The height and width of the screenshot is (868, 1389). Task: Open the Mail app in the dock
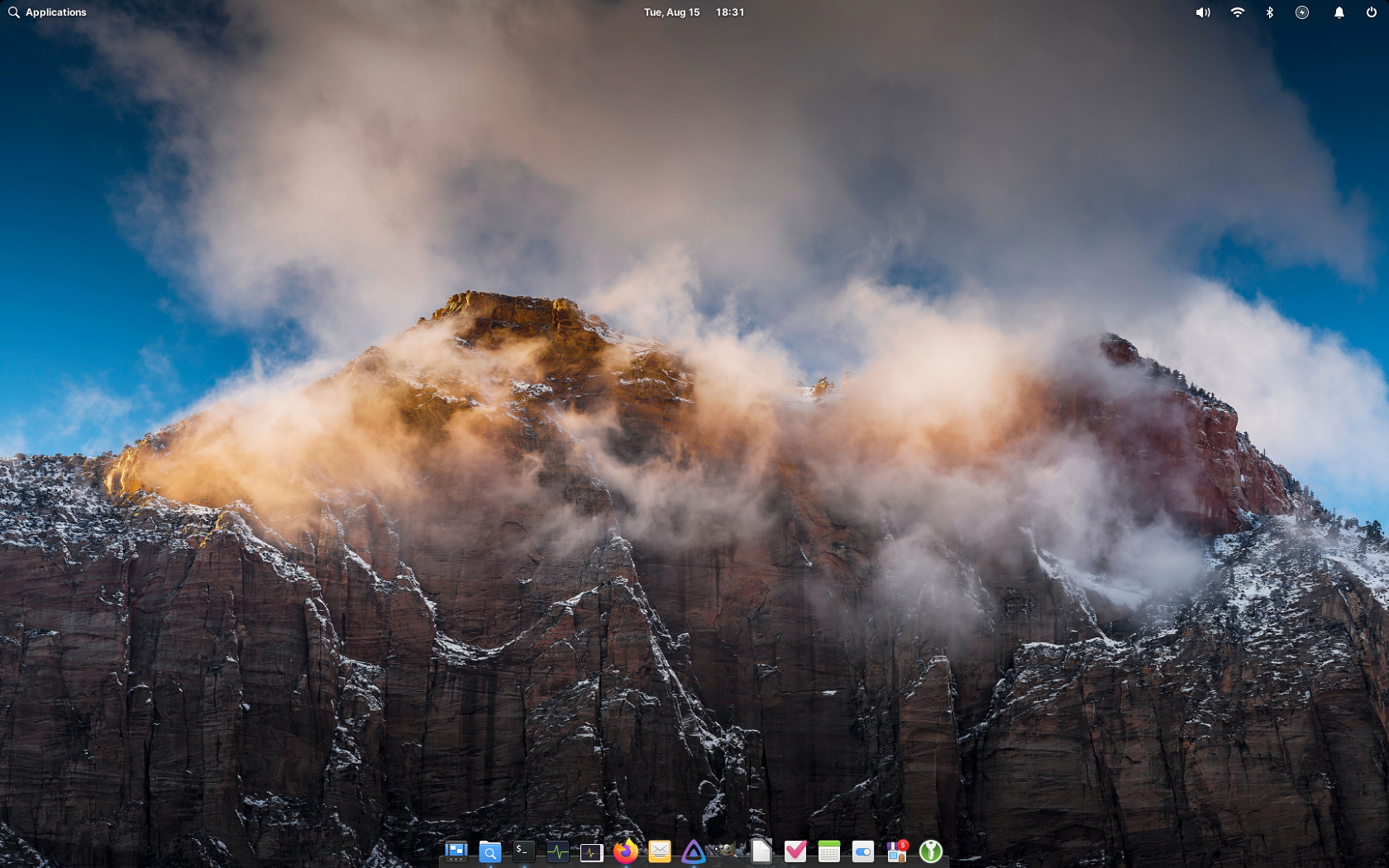click(x=659, y=851)
